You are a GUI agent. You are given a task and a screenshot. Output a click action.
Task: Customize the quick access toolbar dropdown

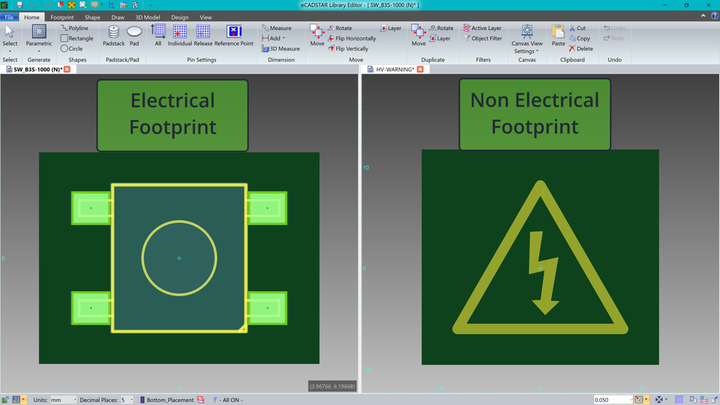point(150,5)
